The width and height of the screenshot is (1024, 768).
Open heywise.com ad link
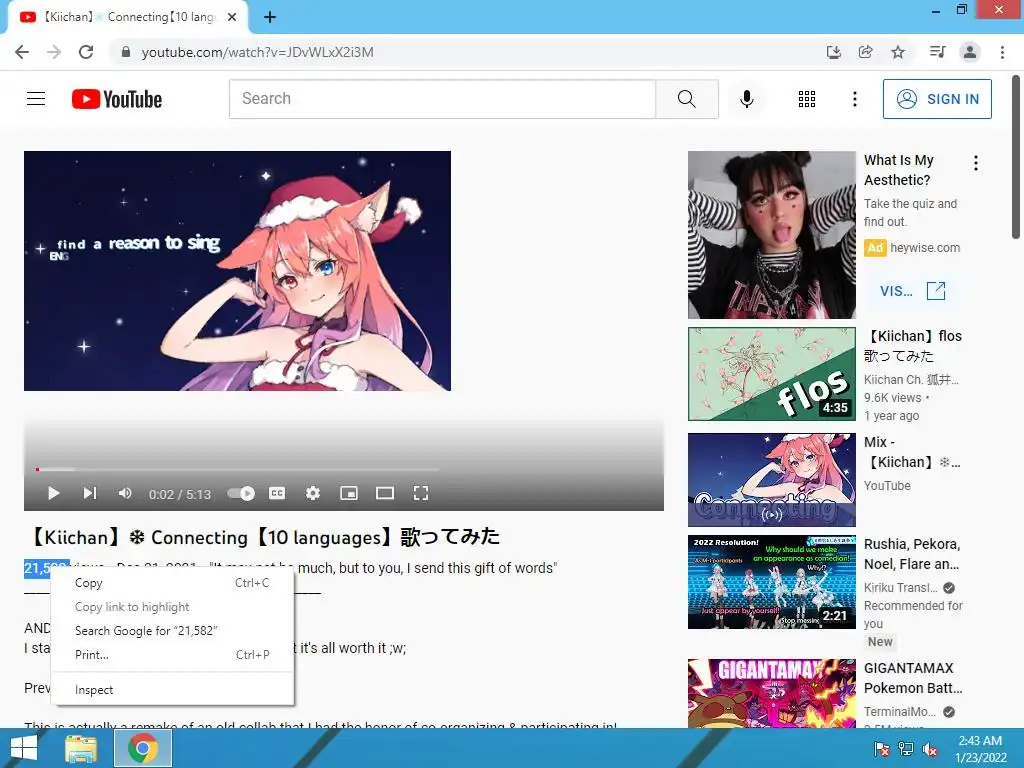[x=925, y=248]
